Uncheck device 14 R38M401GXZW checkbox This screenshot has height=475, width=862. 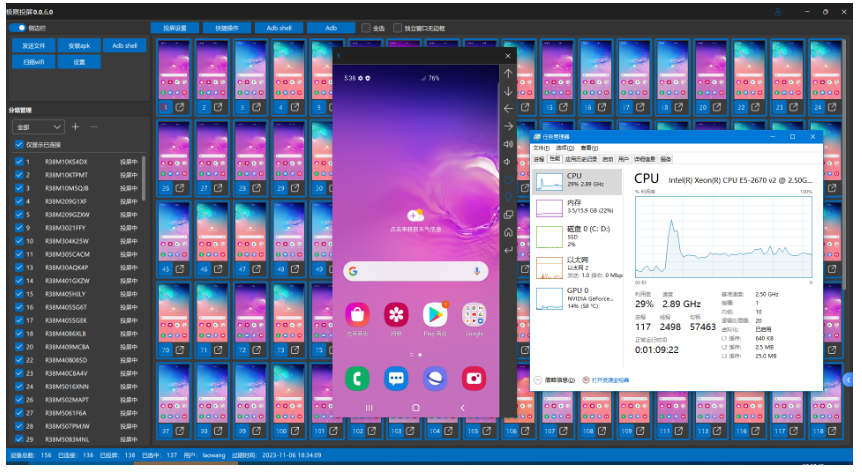pos(19,280)
